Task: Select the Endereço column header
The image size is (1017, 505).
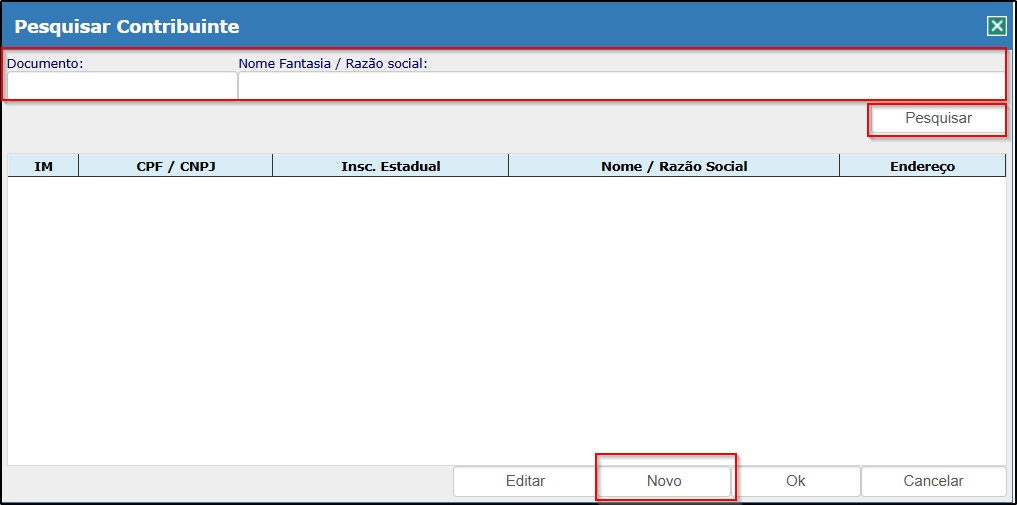Action: pos(922,166)
